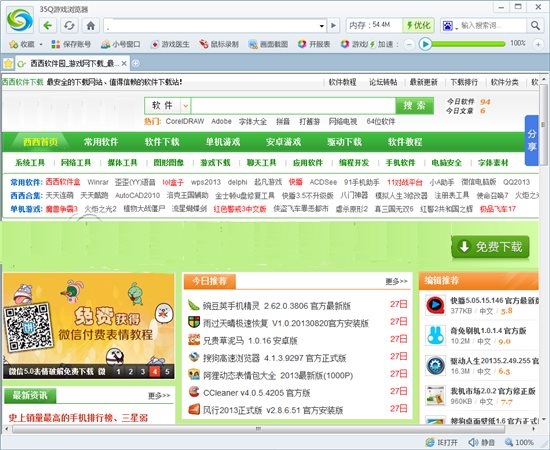550x450 pixels.
Task: Select carousel slide number 5
Action: [167, 371]
